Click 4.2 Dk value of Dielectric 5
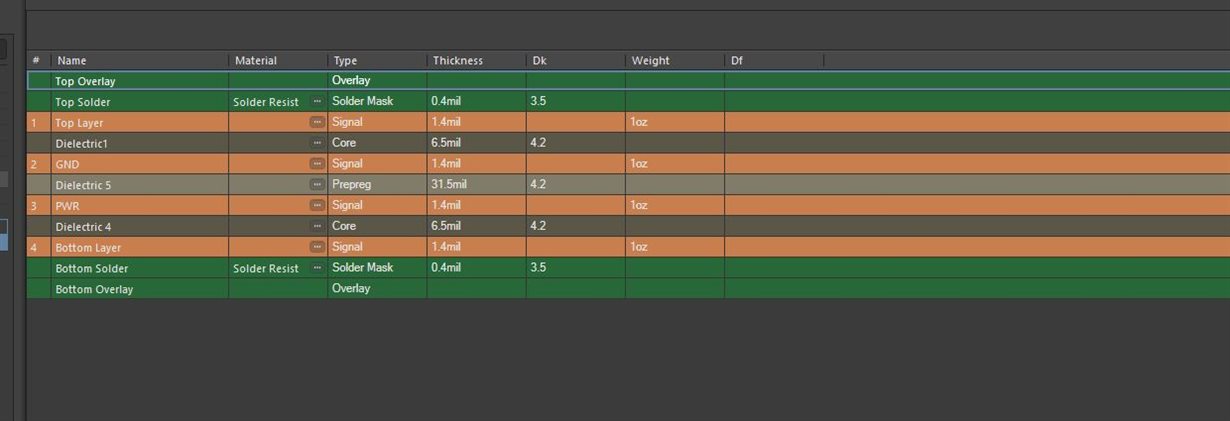 pyautogui.click(x=538, y=184)
